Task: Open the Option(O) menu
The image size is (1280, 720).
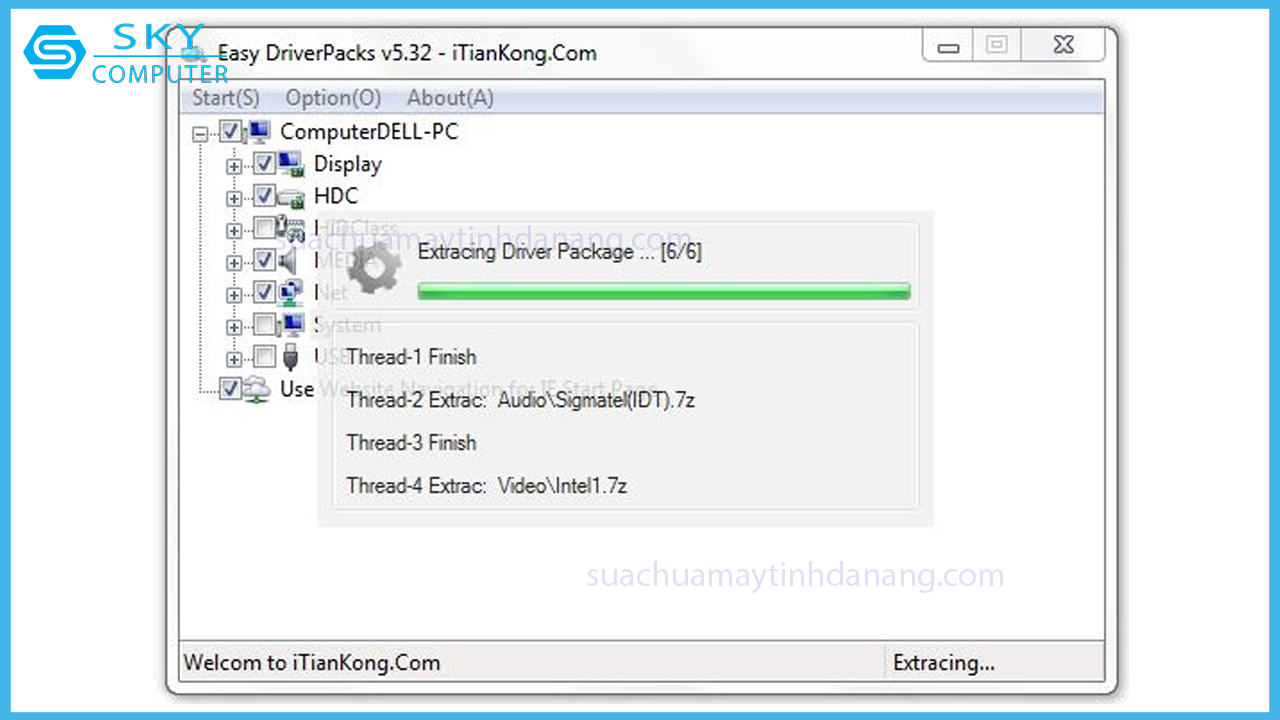Action: 334,98
